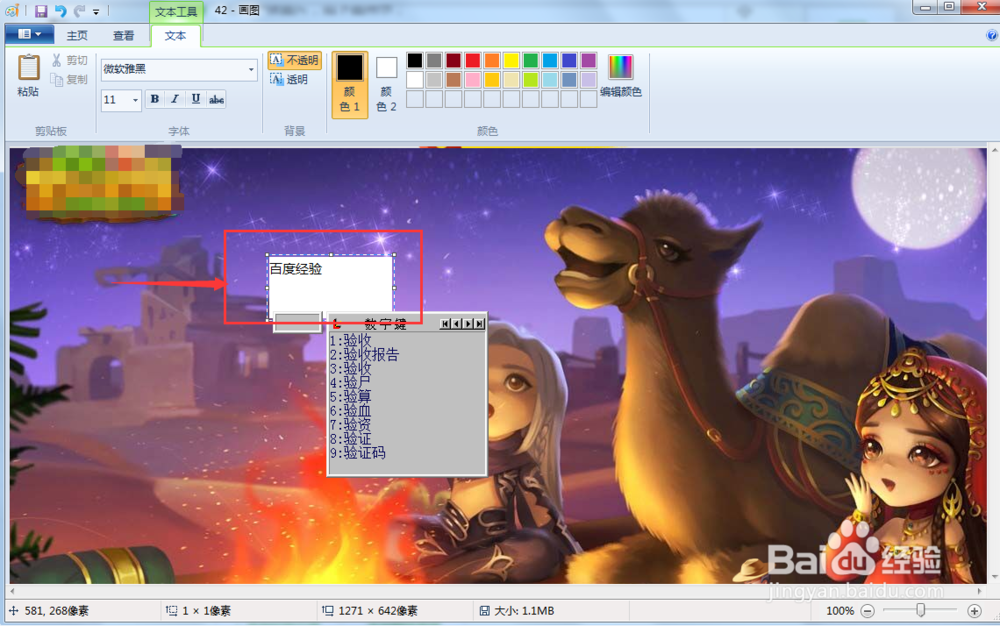Pick the gray swatch in the top palette row
This screenshot has height=626, width=1000.
tap(434, 61)
